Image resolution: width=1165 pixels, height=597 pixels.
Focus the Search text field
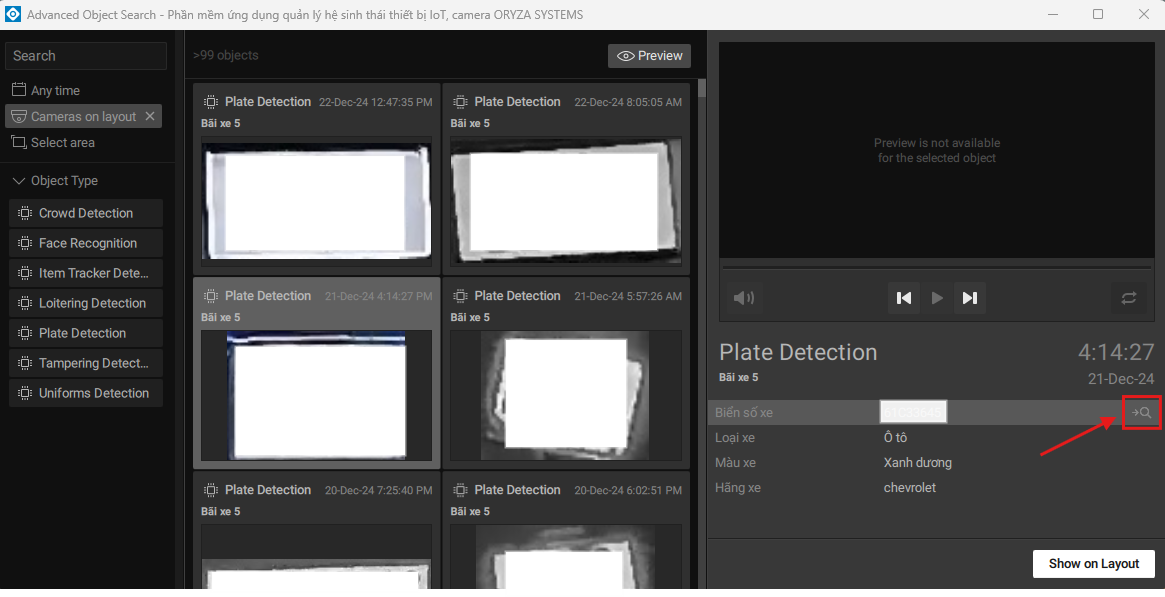click(85, 56)
